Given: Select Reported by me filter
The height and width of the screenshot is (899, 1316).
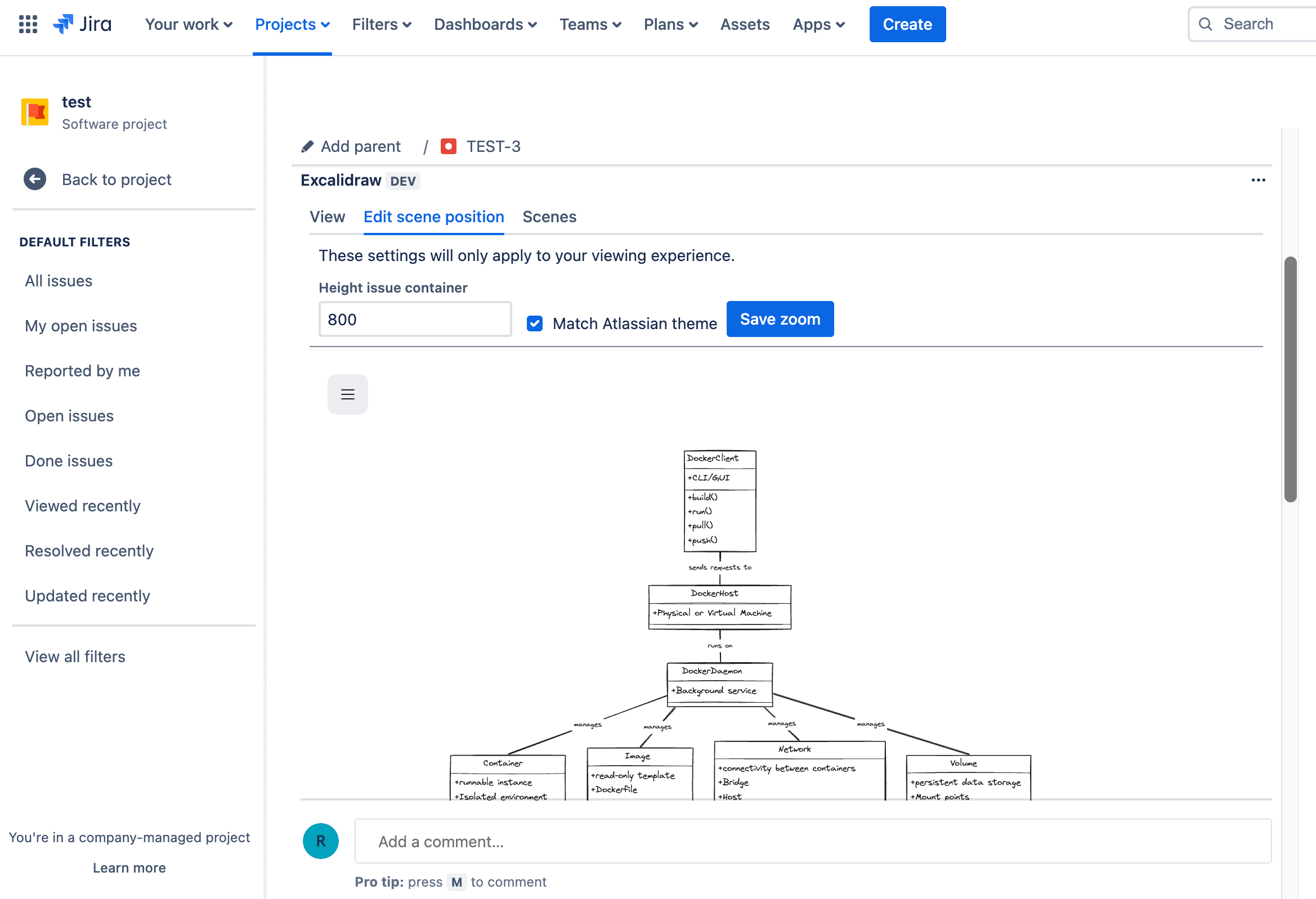Looking at the screenshot, I should 82,371.
